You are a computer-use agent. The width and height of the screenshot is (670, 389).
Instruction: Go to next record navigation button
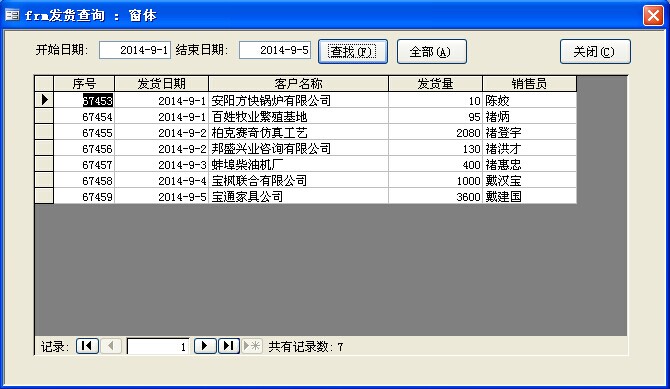(x=205, y=346)
